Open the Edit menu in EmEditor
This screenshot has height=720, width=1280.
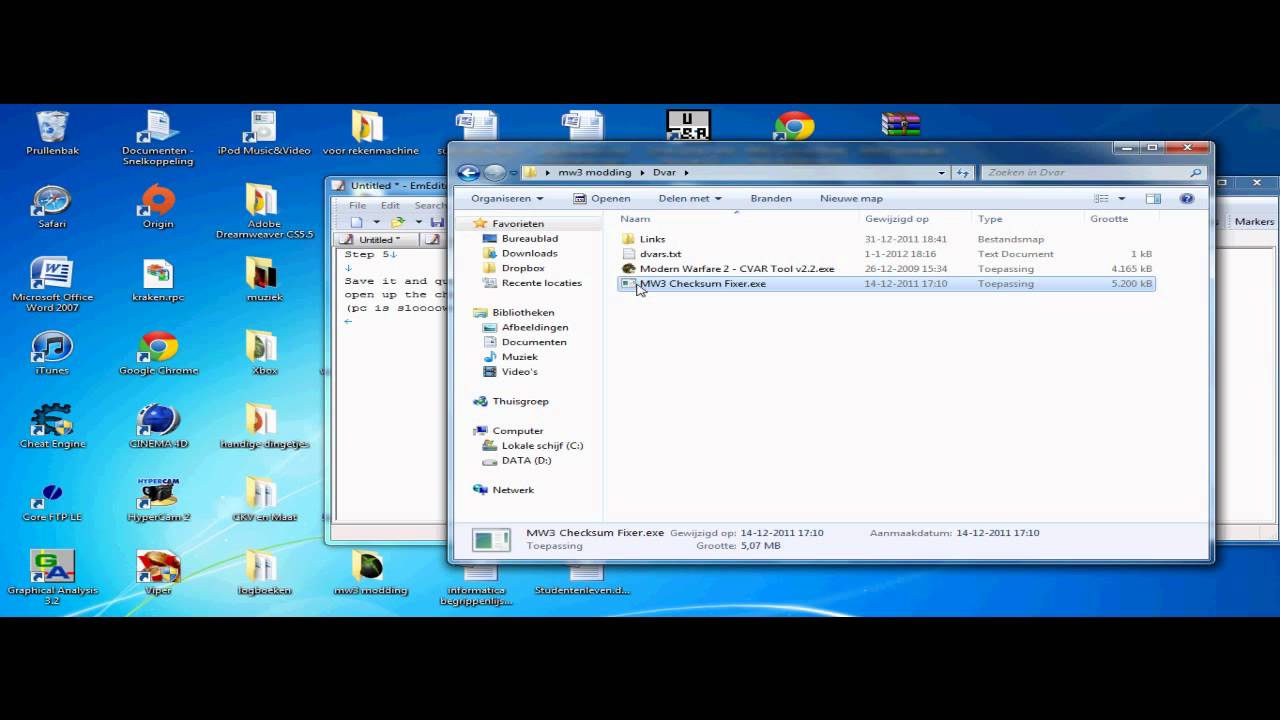[390, 205]
